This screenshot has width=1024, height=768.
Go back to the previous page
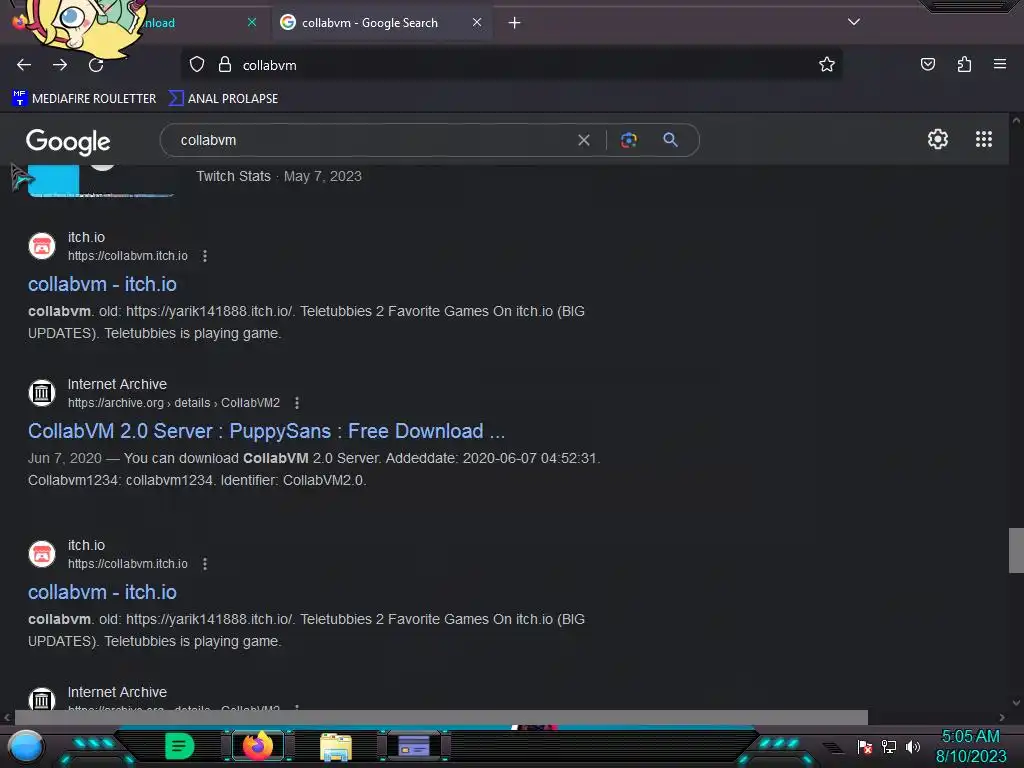(24, 65)
